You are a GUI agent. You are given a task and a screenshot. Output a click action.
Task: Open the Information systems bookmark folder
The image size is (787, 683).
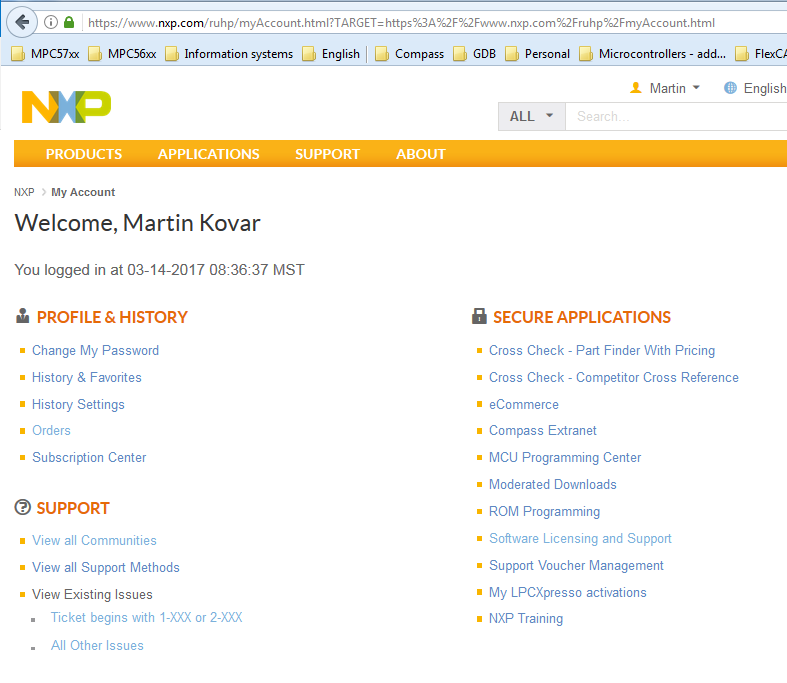pyautogui.click(x=229, y=54)
